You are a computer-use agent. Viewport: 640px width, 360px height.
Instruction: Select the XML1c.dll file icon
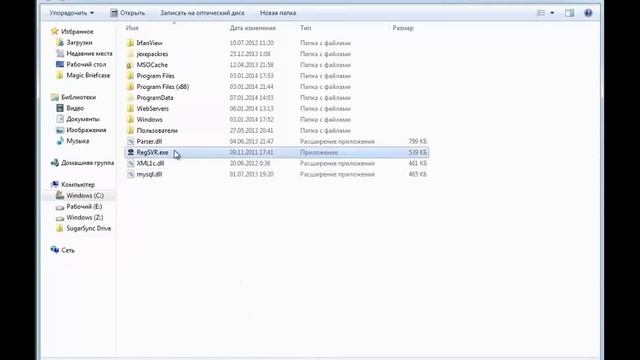[130, 163]
